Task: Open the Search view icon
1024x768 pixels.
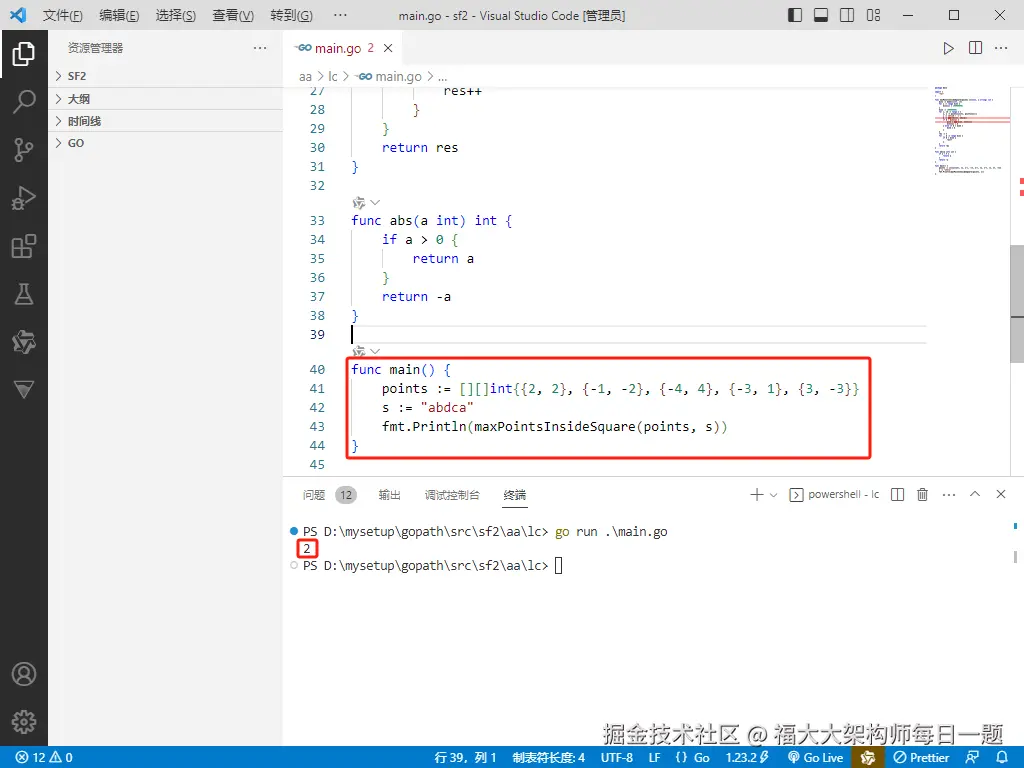Action: (24, 102)
